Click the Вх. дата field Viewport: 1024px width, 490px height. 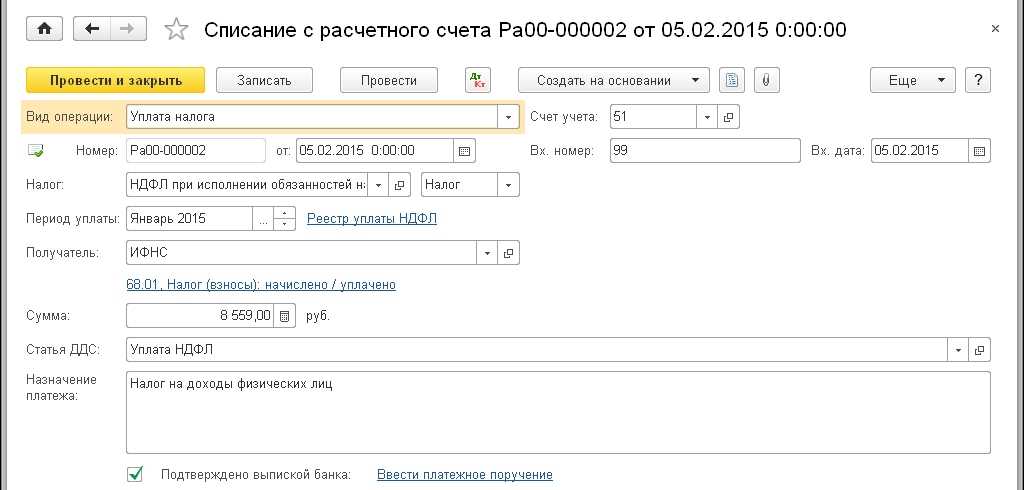point(920,150)
